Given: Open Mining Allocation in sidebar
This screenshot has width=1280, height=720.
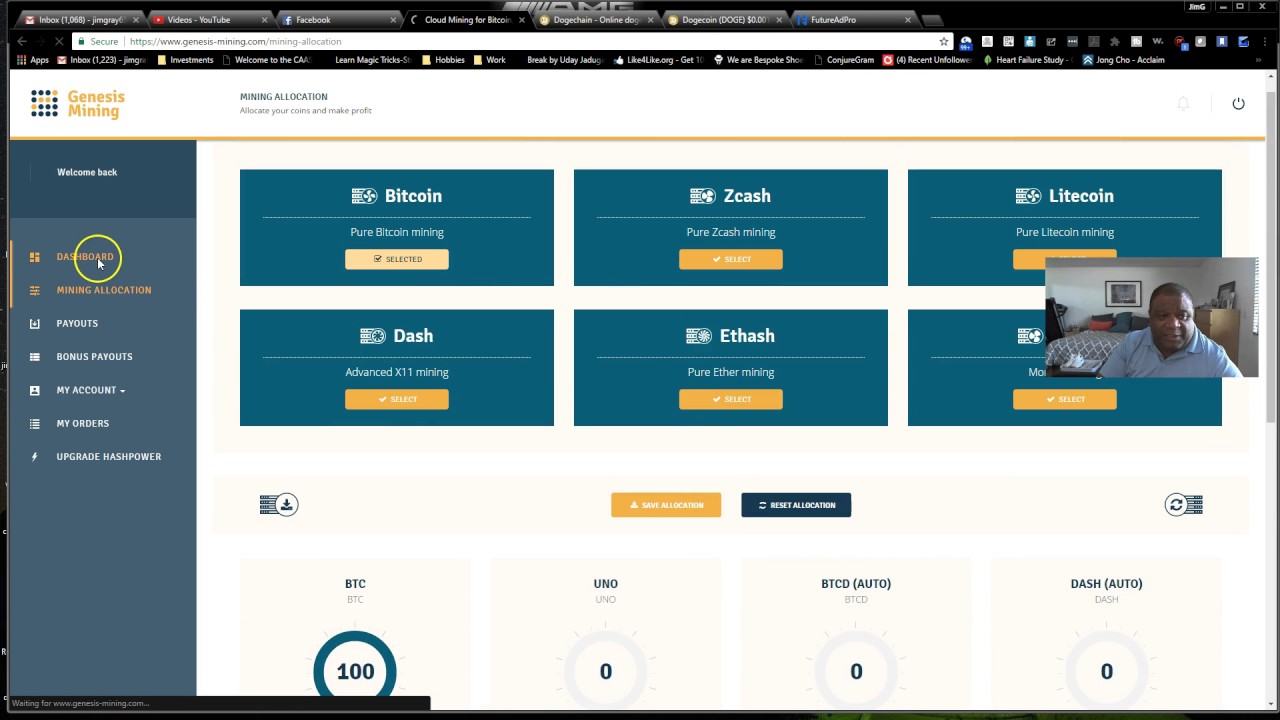Looking at the screenshot, I should [x=104, y=290].
